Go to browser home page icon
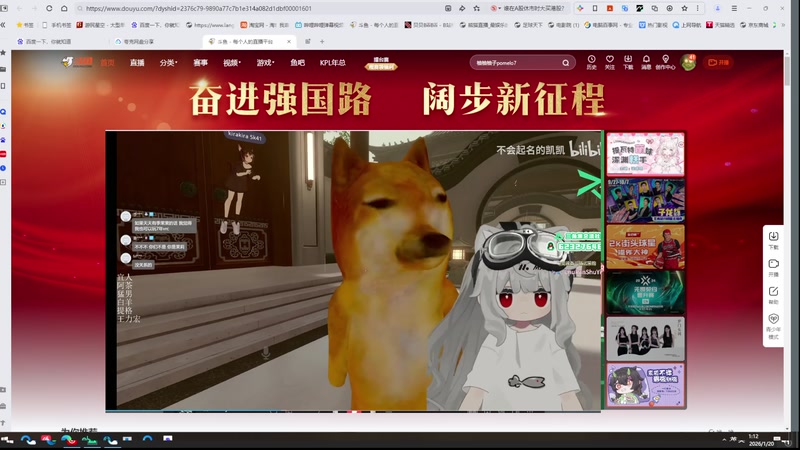 pos(64,8)
